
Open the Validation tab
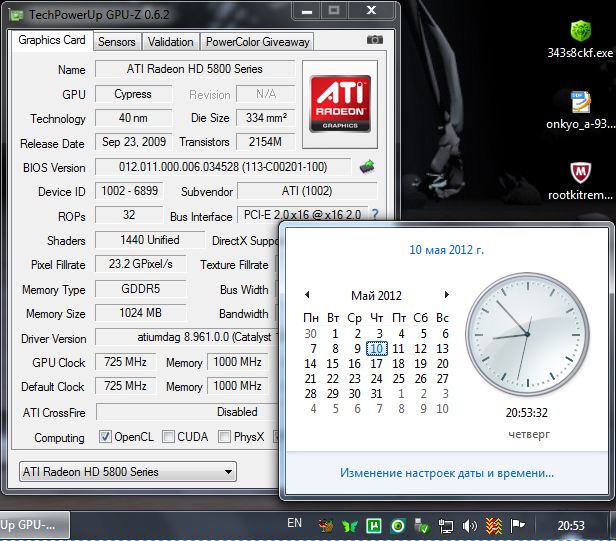point(170,42)
